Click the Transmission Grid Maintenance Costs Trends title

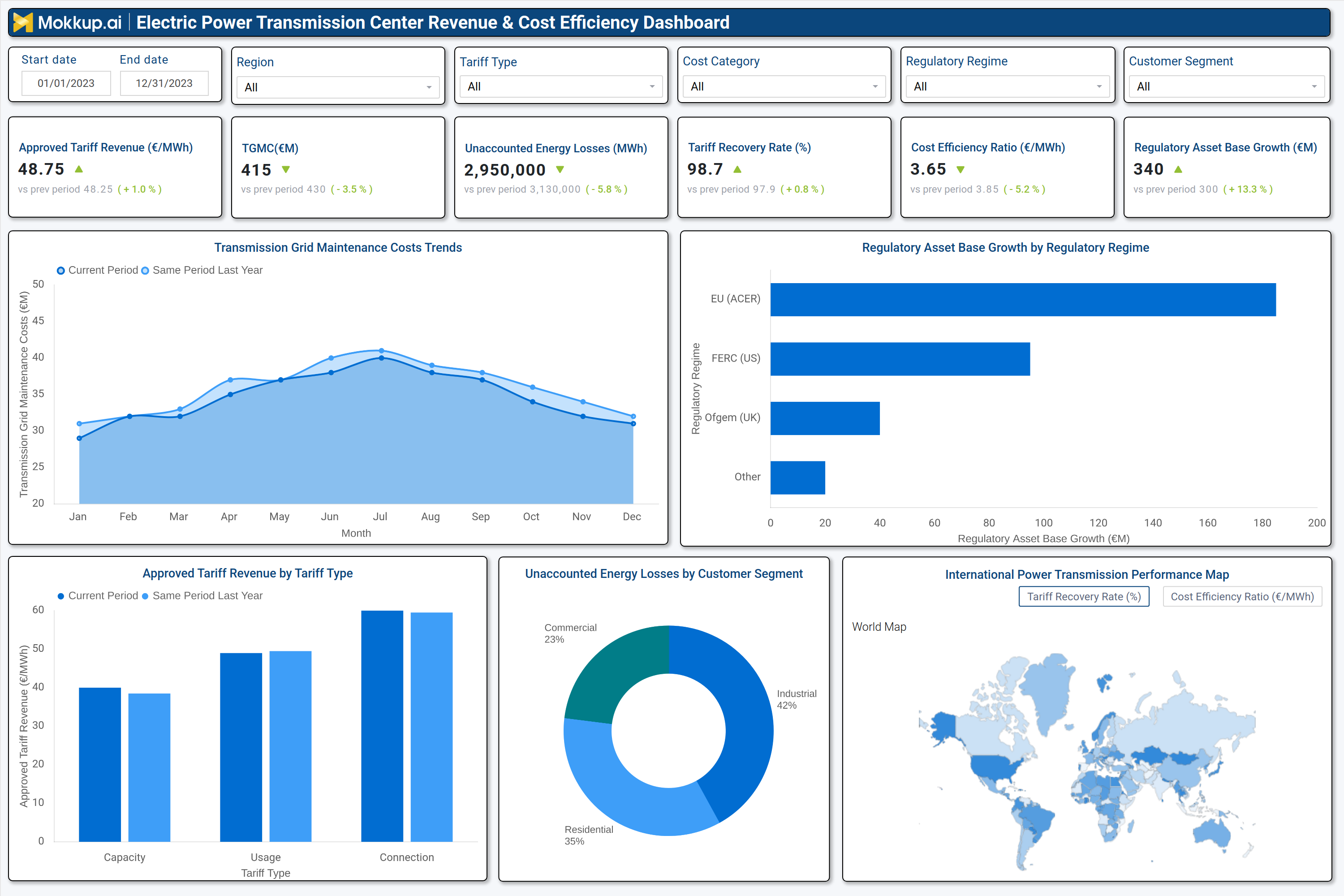click(338, 247)
